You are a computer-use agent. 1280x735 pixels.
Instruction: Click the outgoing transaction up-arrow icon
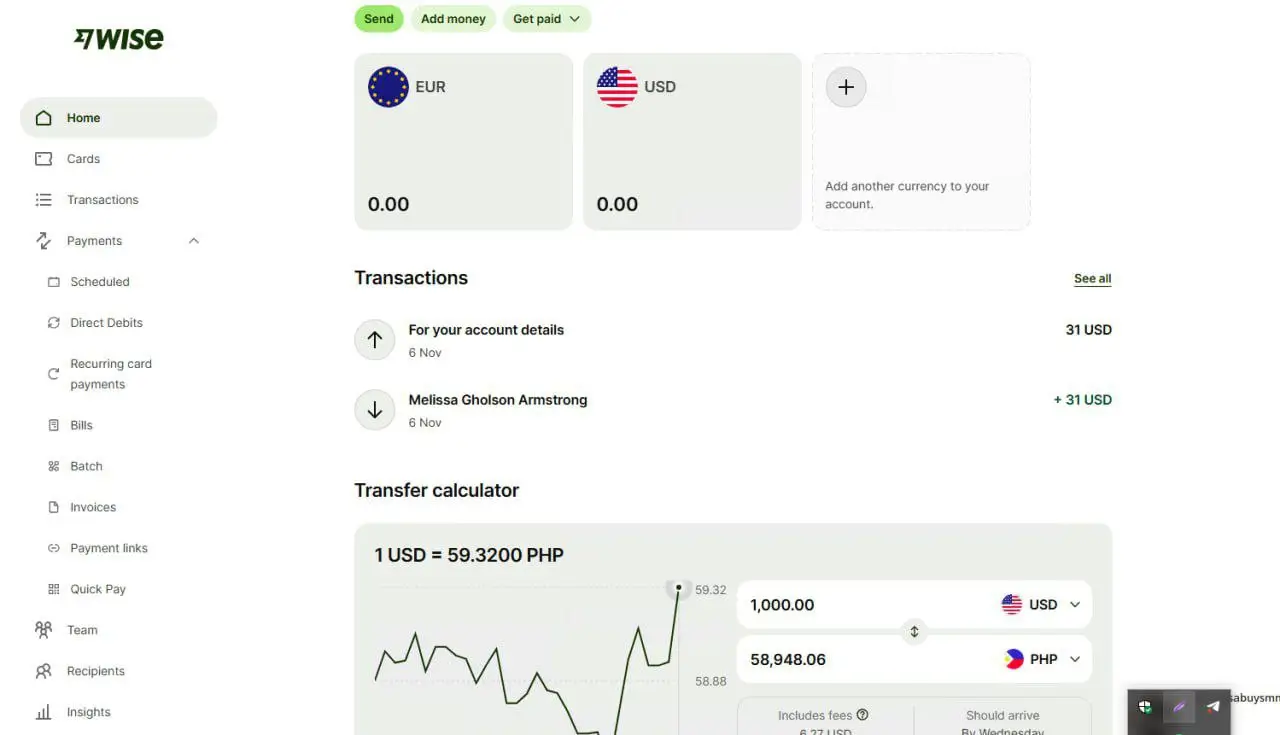[x=375, y=340]
